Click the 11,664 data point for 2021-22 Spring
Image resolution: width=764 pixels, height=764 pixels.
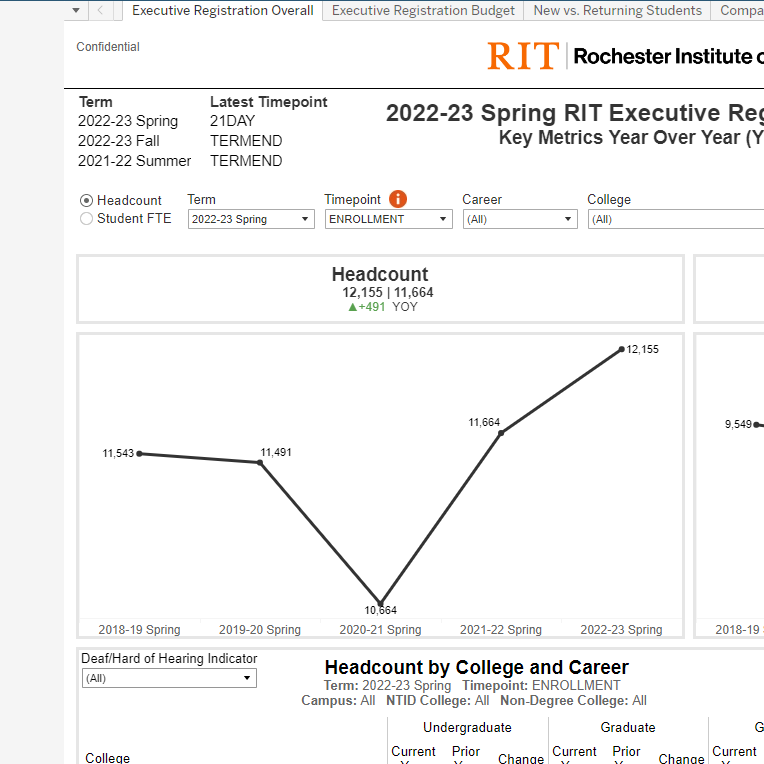coord(501,432)
